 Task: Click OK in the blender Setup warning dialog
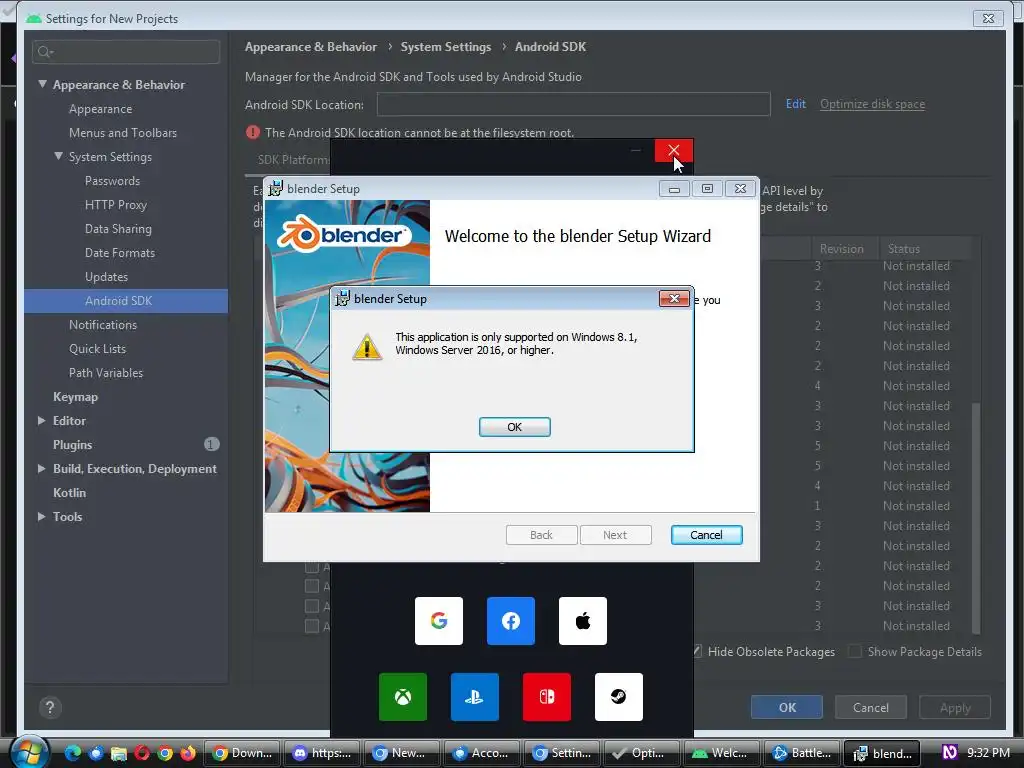click(x=515, y=426)
